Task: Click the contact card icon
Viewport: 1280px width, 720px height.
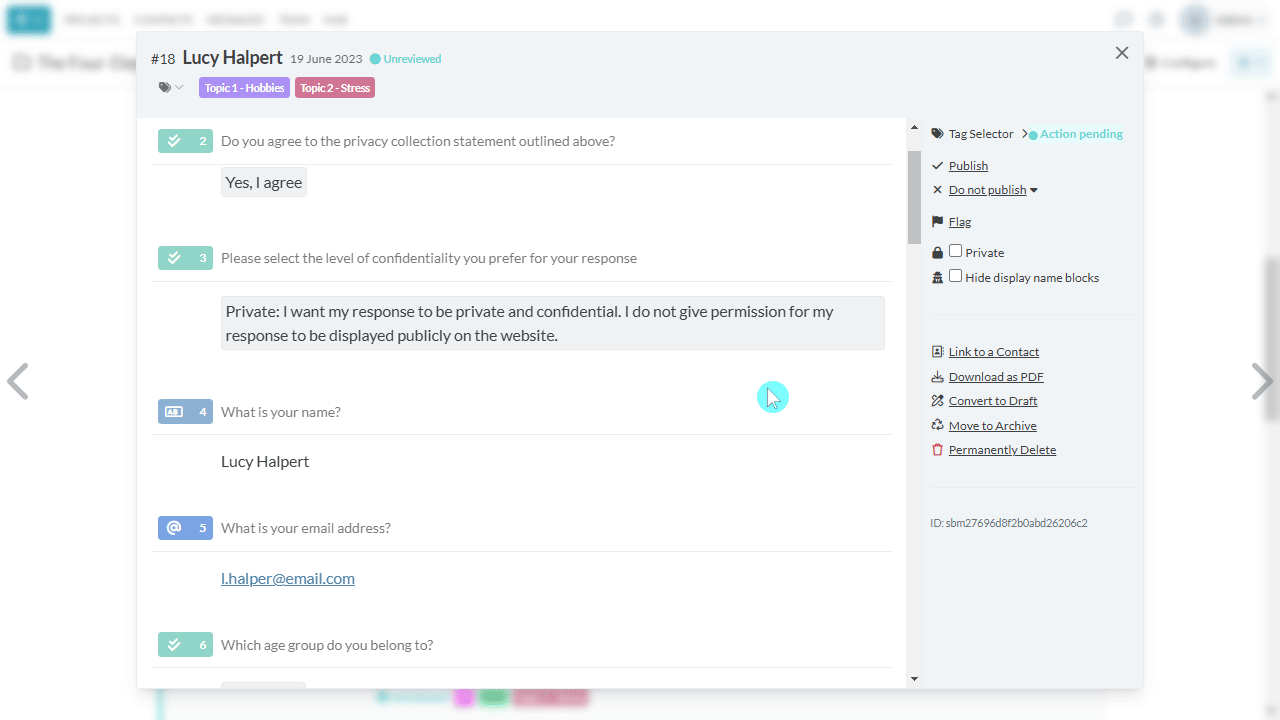Action: pyautogui.click(x=937, y=352)
